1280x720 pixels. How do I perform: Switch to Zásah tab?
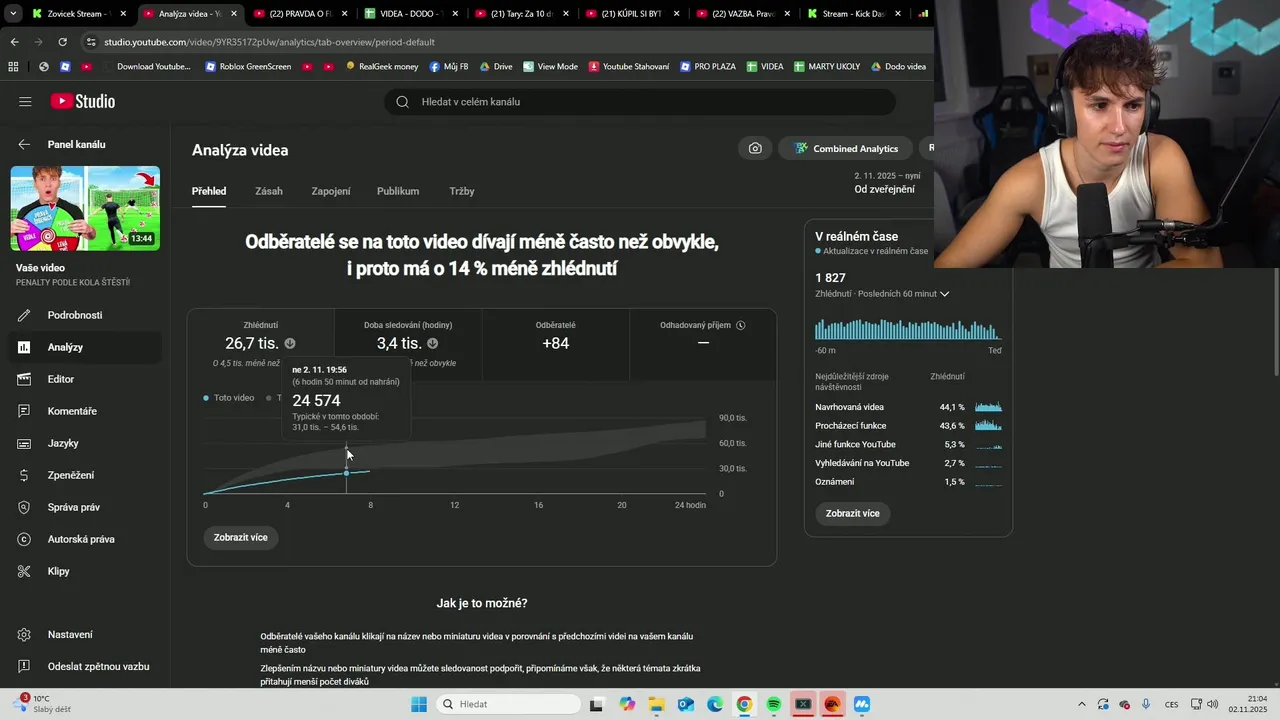[x=269, y=191]
